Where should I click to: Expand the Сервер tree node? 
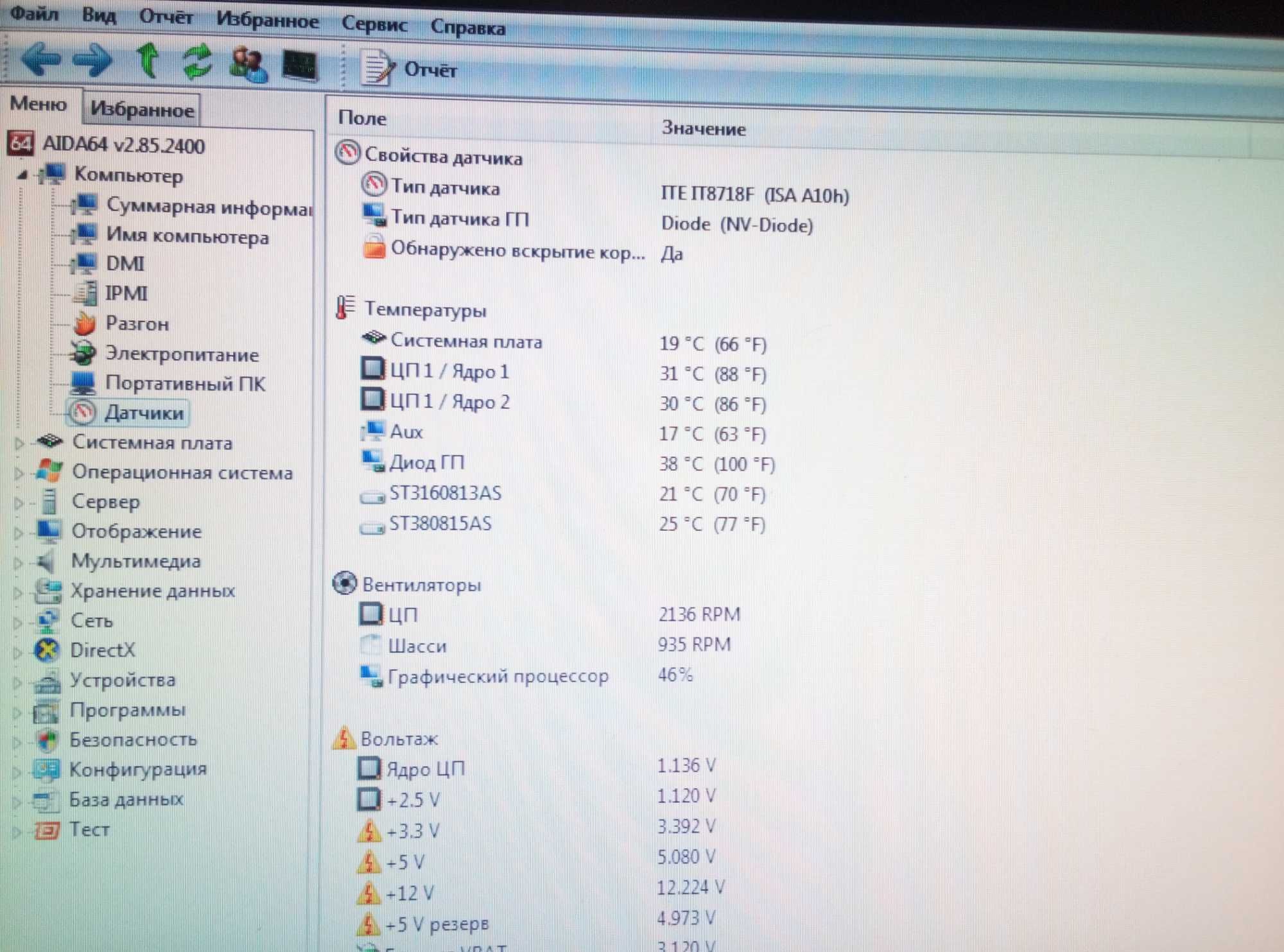click(18, 503)
